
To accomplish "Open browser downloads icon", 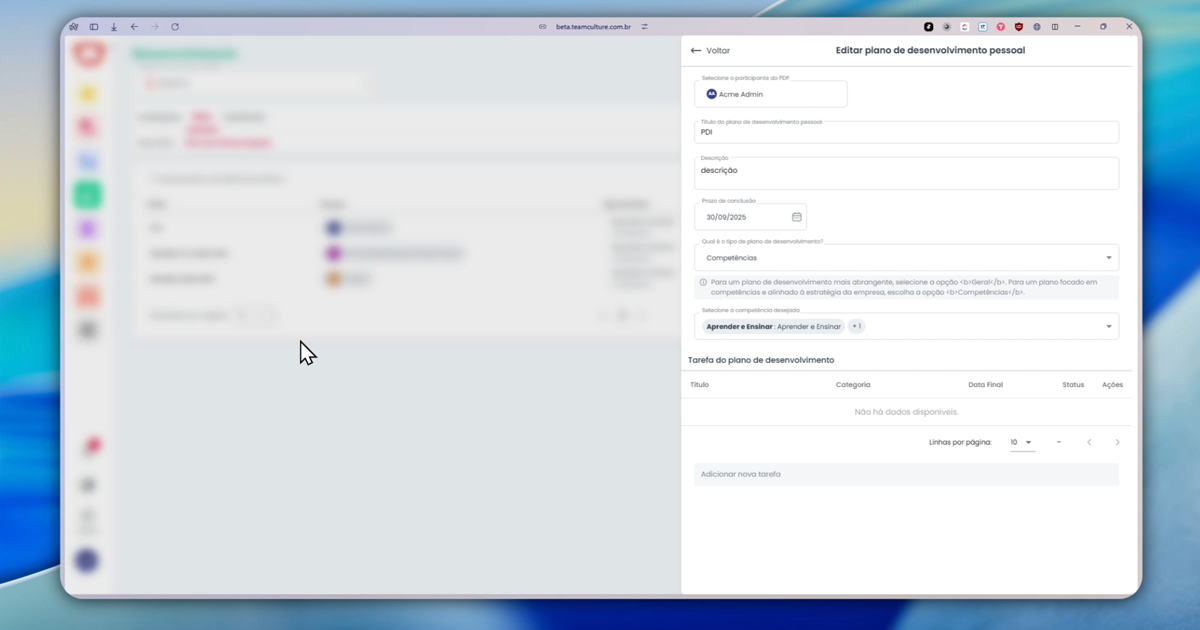I will [114, 27].
